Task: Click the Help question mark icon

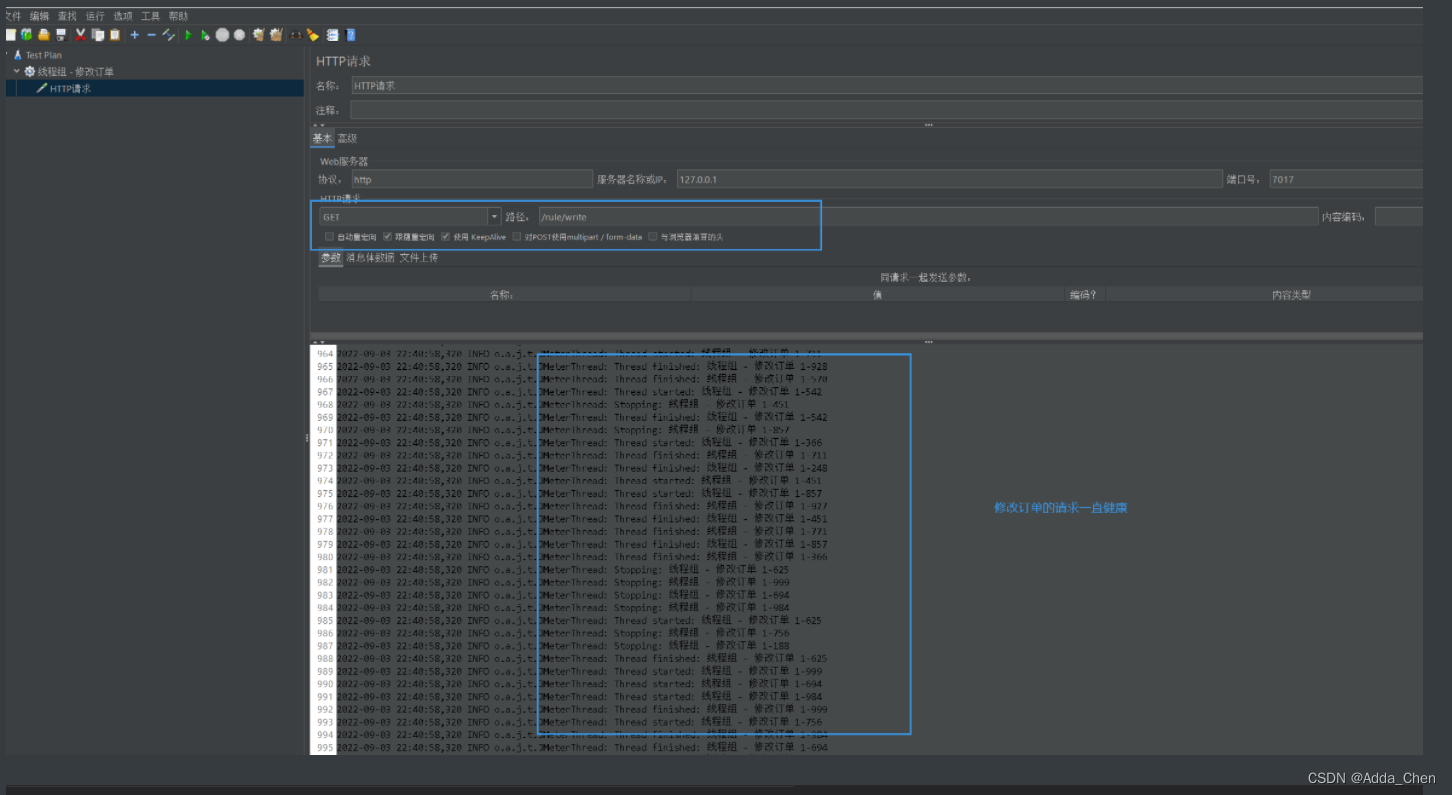Action: point(350,35)
